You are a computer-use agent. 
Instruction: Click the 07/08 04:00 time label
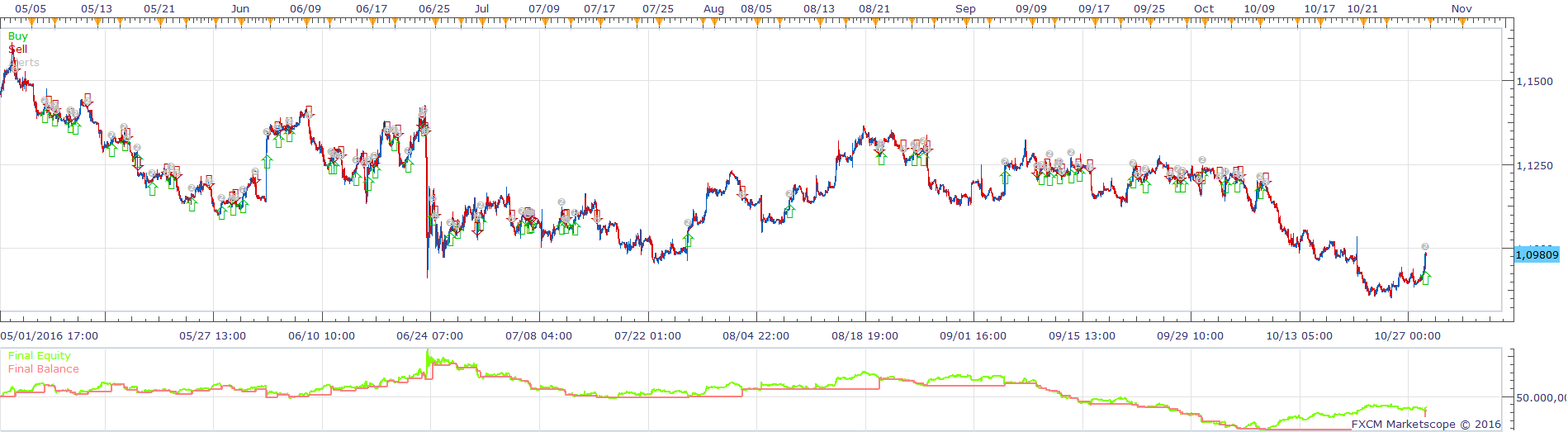(x=539, y=336)
